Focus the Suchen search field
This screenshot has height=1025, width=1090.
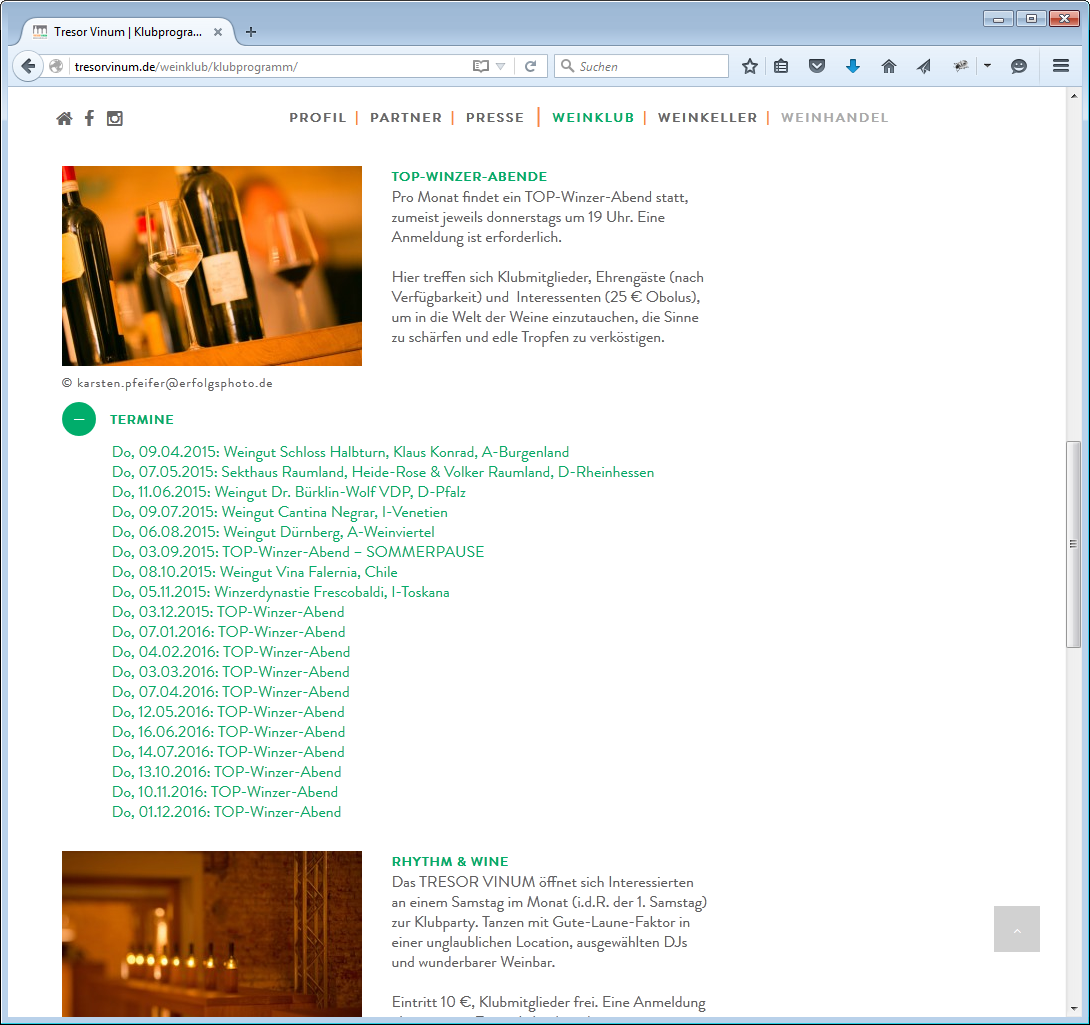tap(642, 66)
